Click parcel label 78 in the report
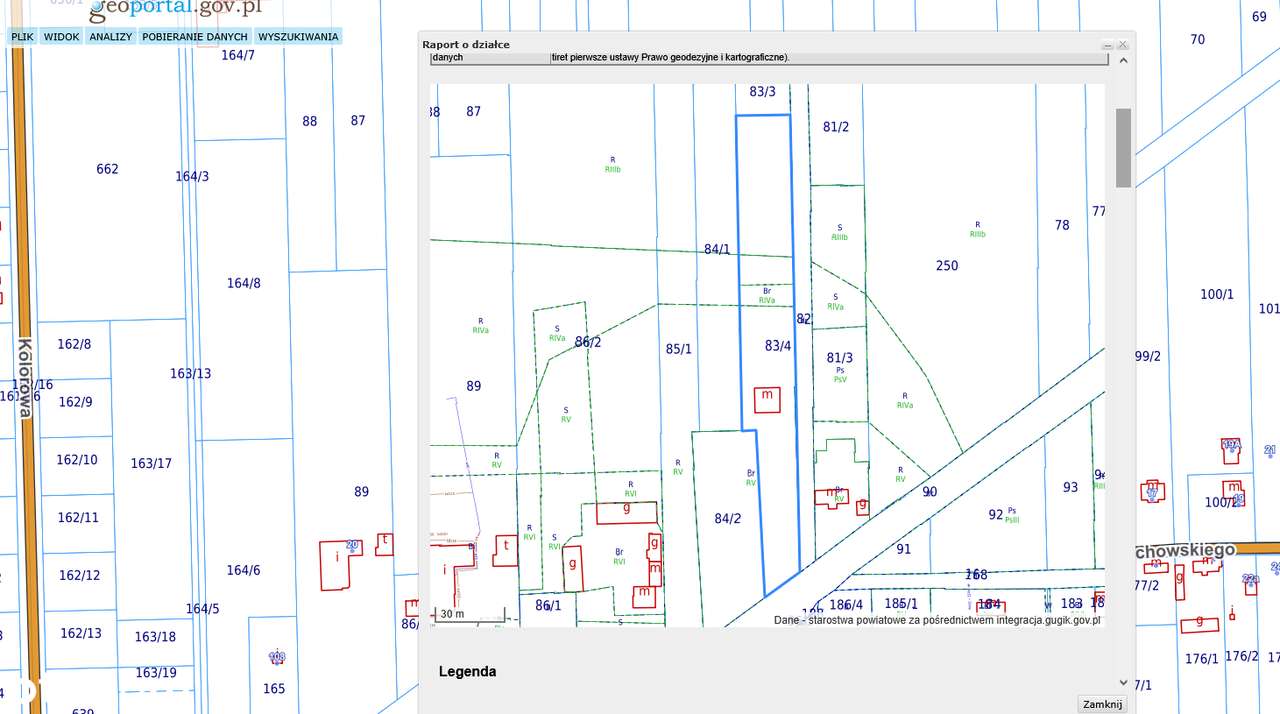 (1062, 225)
